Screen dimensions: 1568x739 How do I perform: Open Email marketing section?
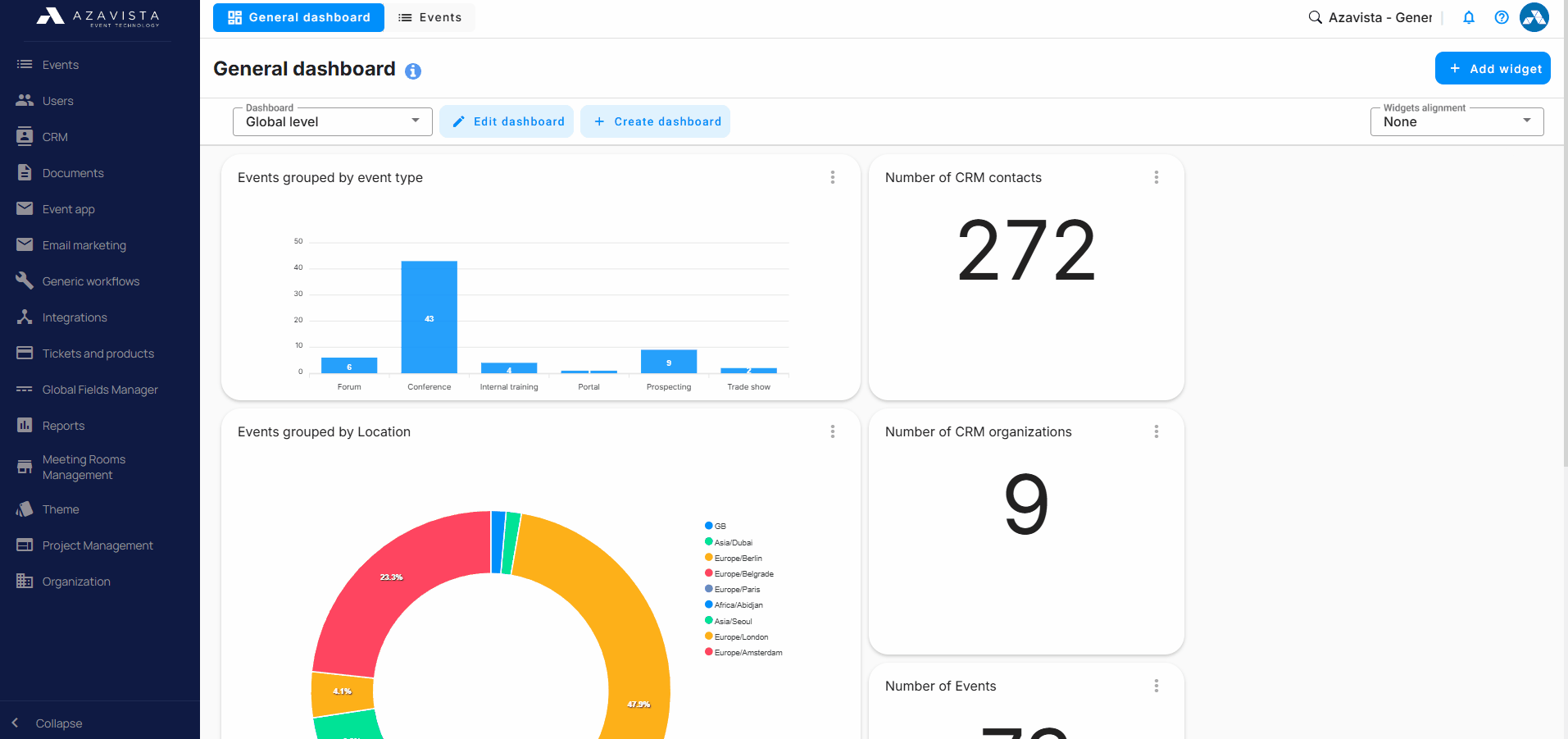click(84, 245)
